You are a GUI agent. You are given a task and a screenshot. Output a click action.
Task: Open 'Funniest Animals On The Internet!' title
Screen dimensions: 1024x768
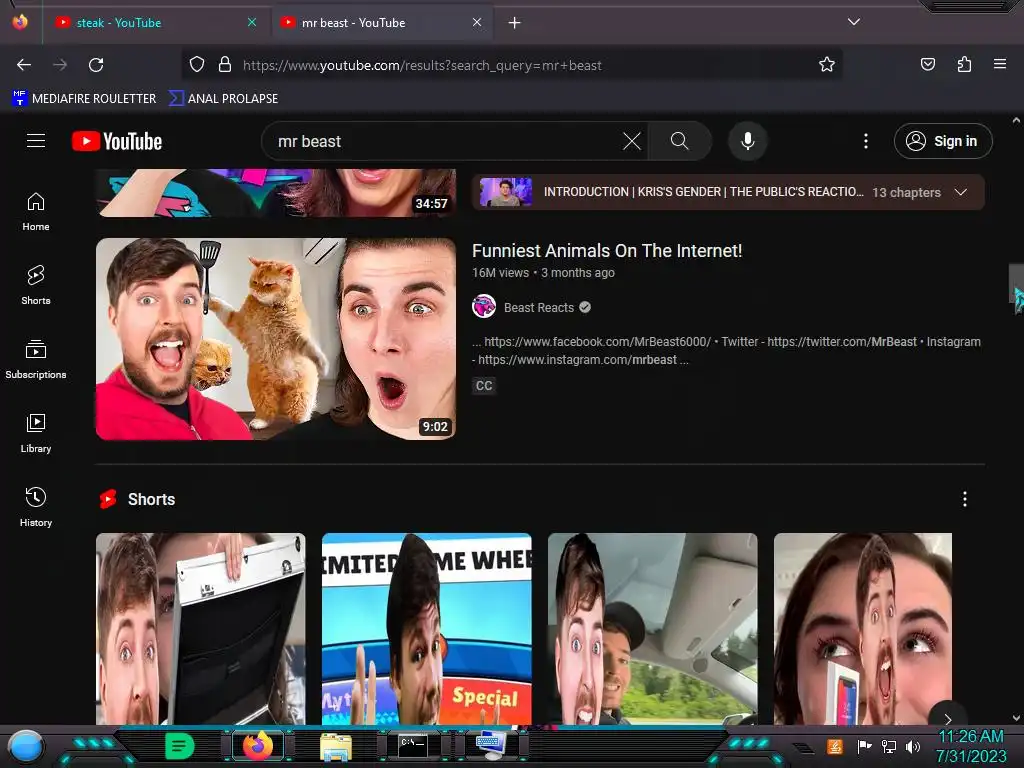(x=607, y=251)
